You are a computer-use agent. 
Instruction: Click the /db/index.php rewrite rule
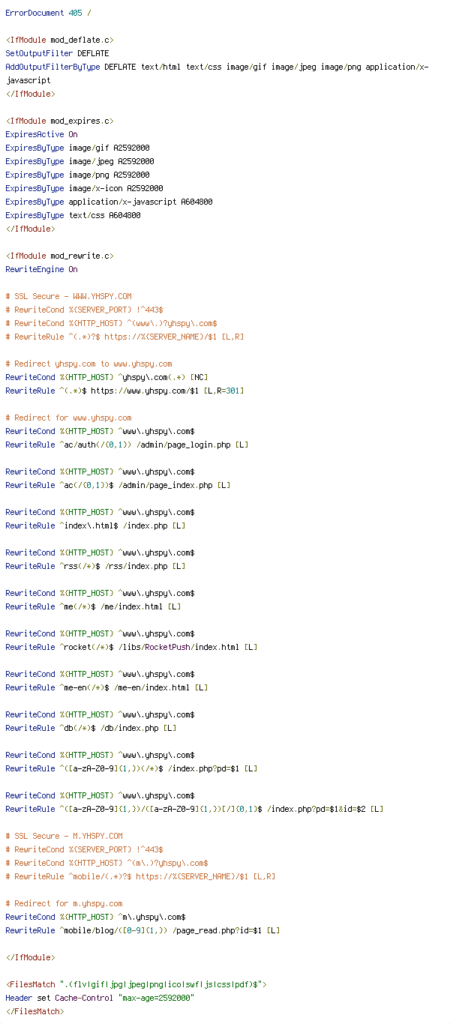(91, 728)
